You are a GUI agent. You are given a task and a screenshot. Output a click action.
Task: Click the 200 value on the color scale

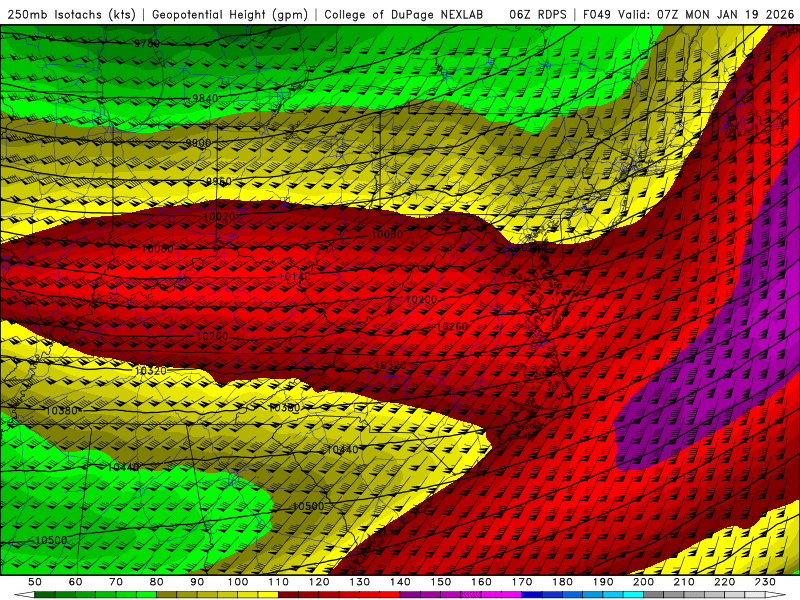(643, 582)
